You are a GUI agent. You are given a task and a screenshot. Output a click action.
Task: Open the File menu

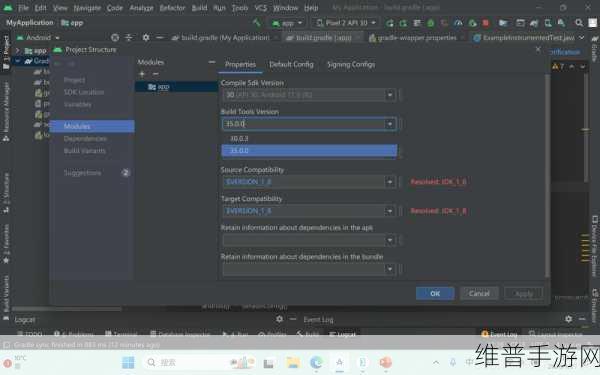23,8
